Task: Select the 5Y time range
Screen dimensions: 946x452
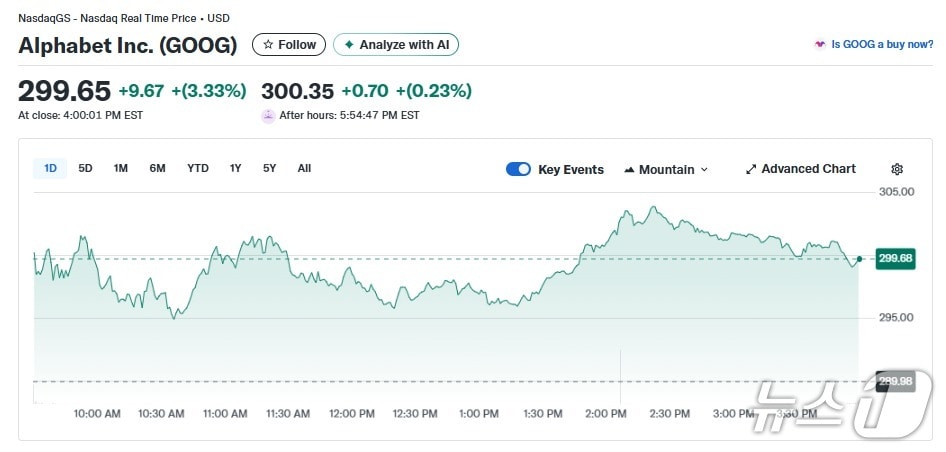Action: click(x=270, y=168)
